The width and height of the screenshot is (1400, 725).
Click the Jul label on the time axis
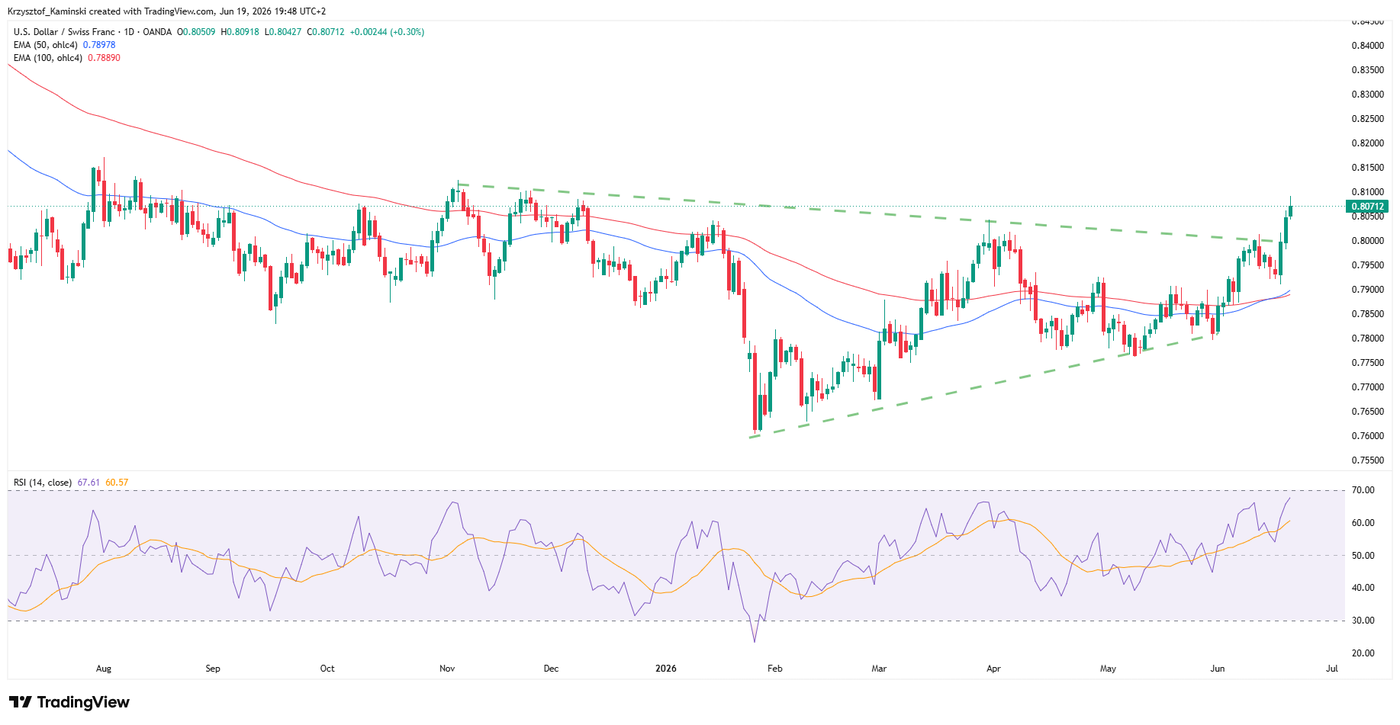pos(1332,667)
